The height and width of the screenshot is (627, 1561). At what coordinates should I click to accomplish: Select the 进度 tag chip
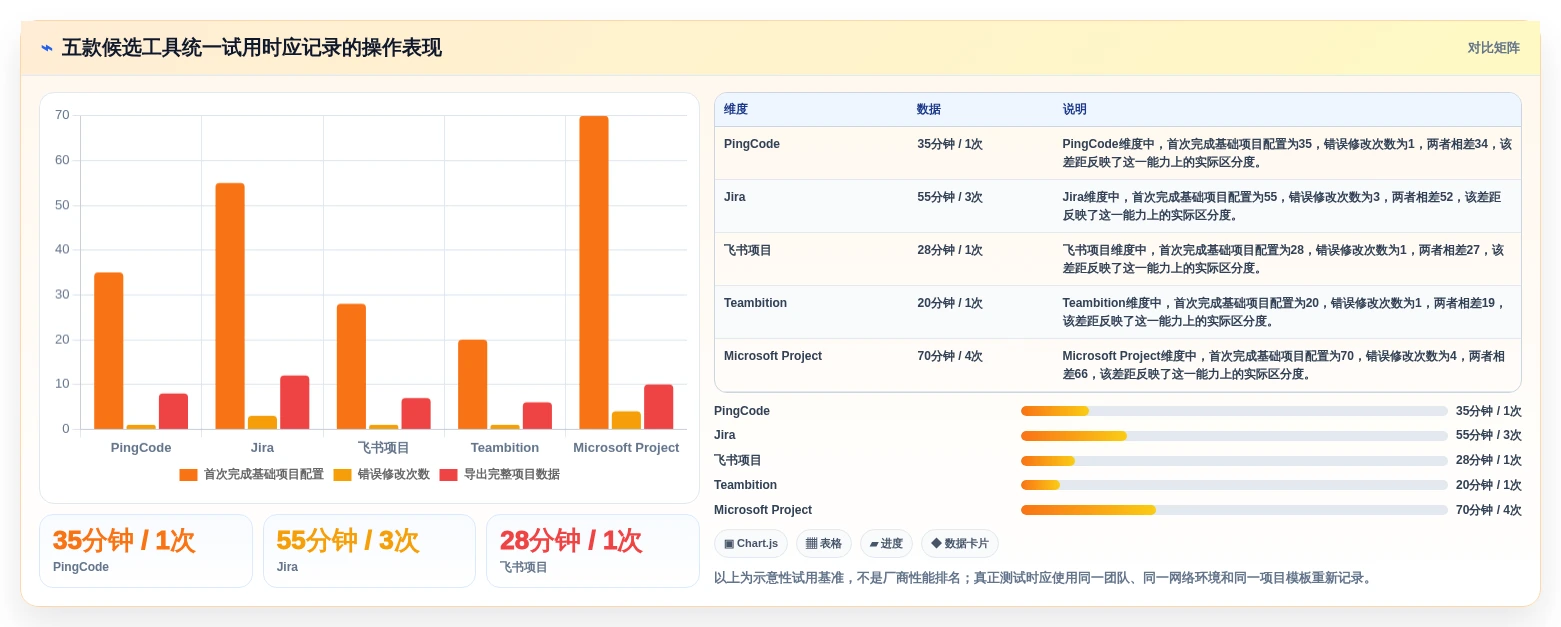click(x=886, y=544)
